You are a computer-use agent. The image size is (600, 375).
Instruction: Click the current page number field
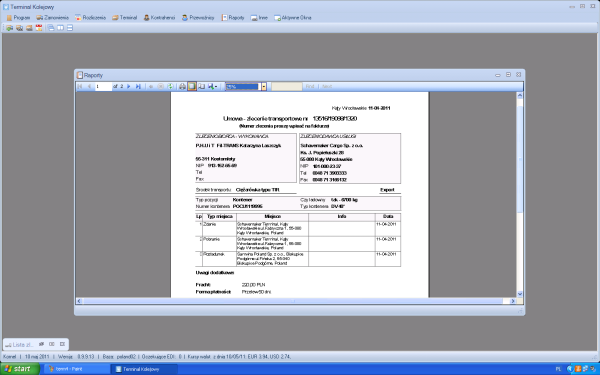(103, 86)
